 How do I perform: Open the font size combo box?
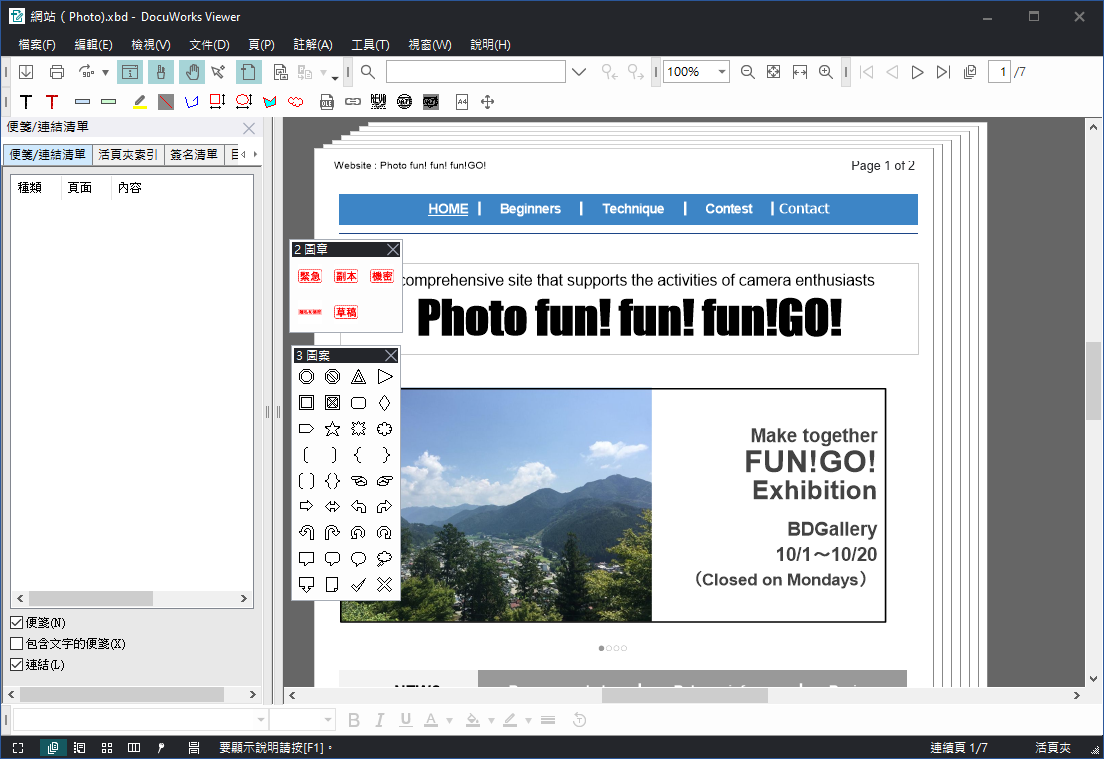tap(301, 720)
